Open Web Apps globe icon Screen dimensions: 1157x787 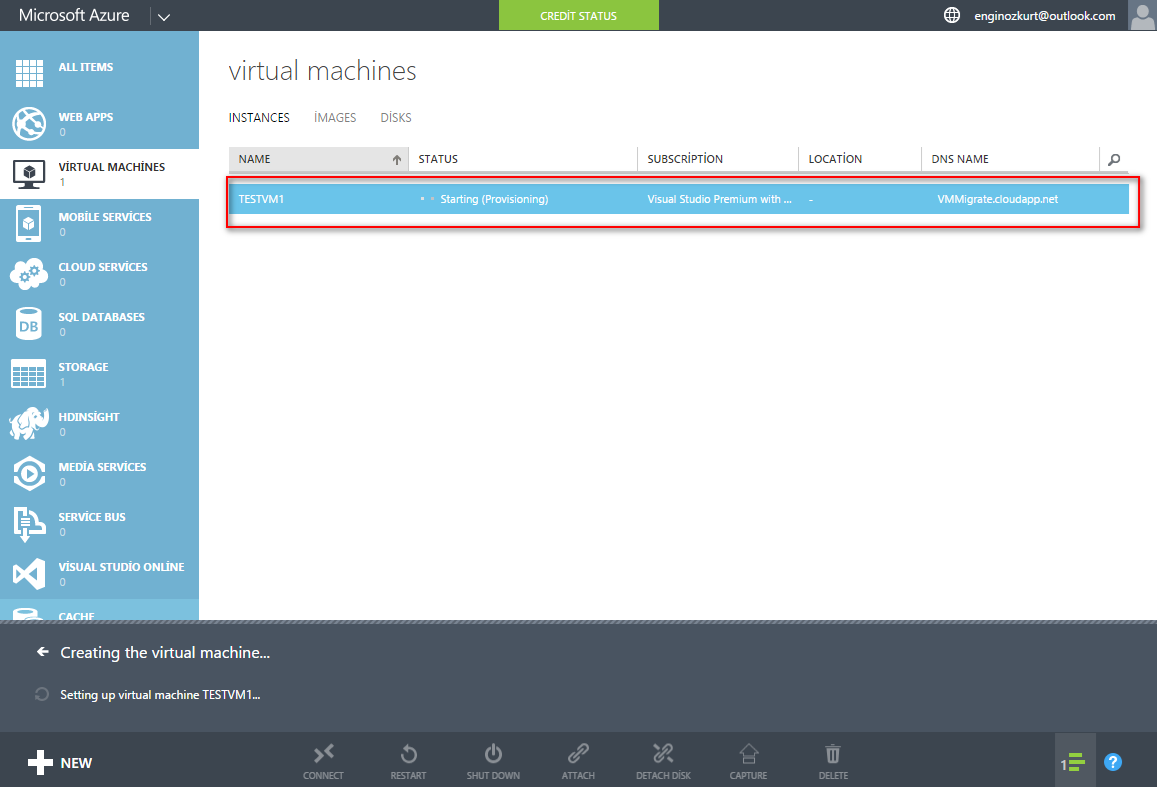coord(29,123)
